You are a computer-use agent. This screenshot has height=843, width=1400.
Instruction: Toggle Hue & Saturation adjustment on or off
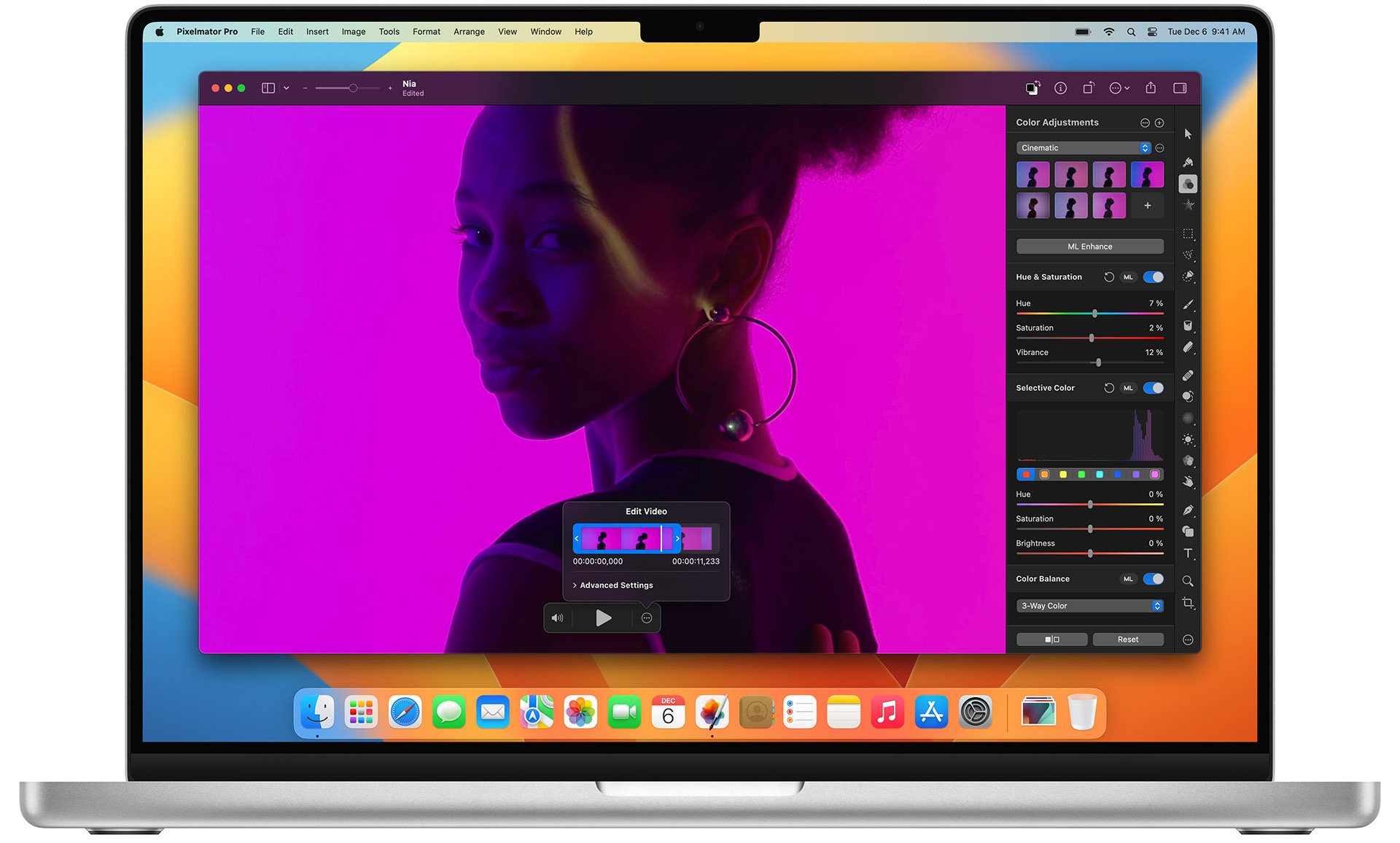pyautogui.click(x=1153, y=277)
